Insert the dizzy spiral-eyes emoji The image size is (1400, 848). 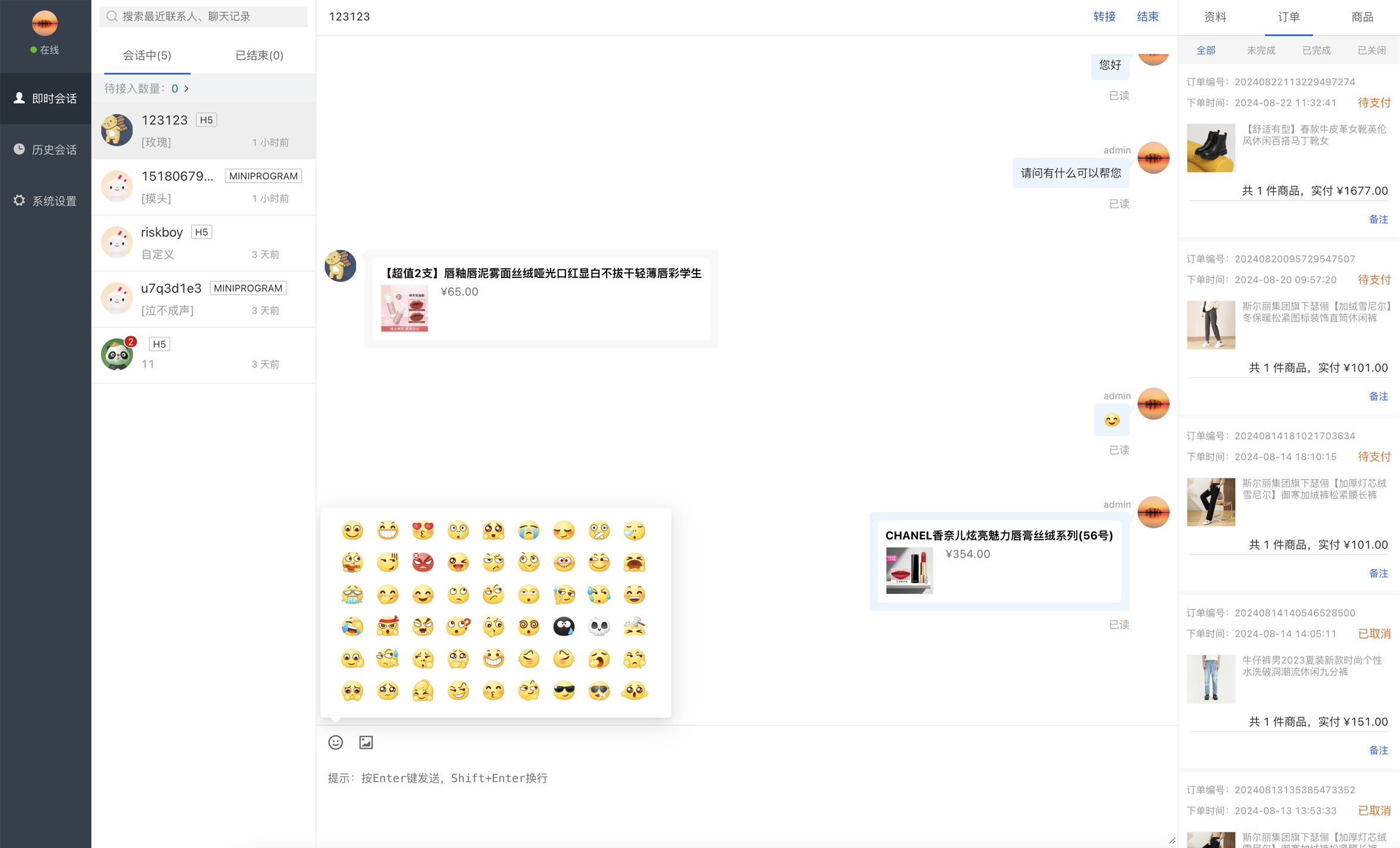(x=529, y=626)
